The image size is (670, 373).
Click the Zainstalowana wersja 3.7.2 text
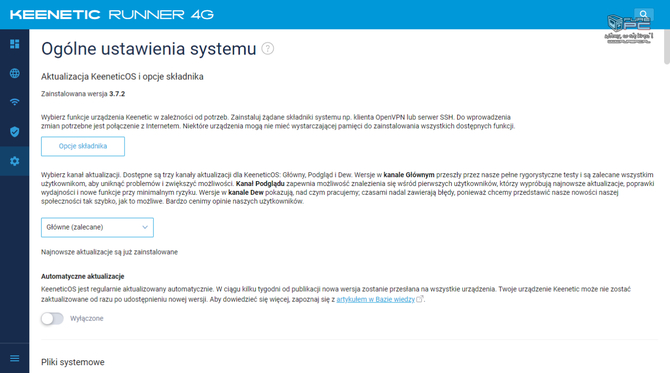coord(83,94)
